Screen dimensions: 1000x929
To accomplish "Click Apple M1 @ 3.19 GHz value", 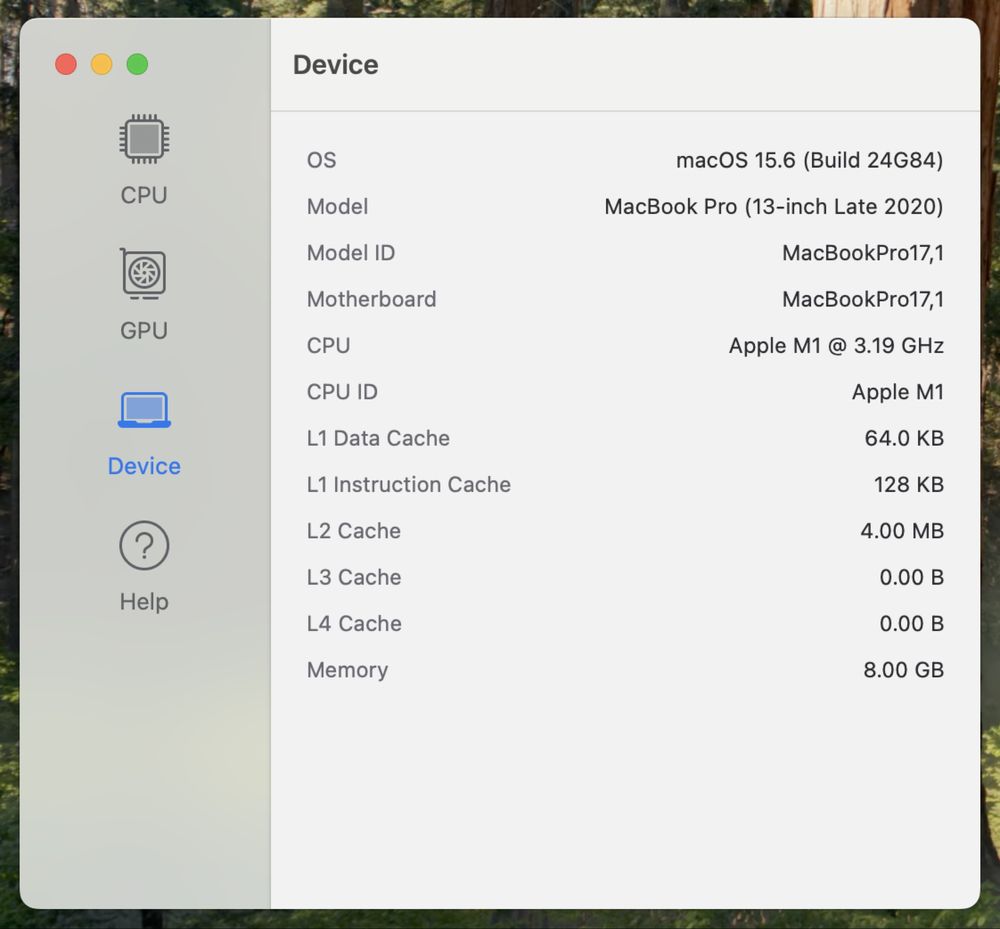I will tap(836, 346).
